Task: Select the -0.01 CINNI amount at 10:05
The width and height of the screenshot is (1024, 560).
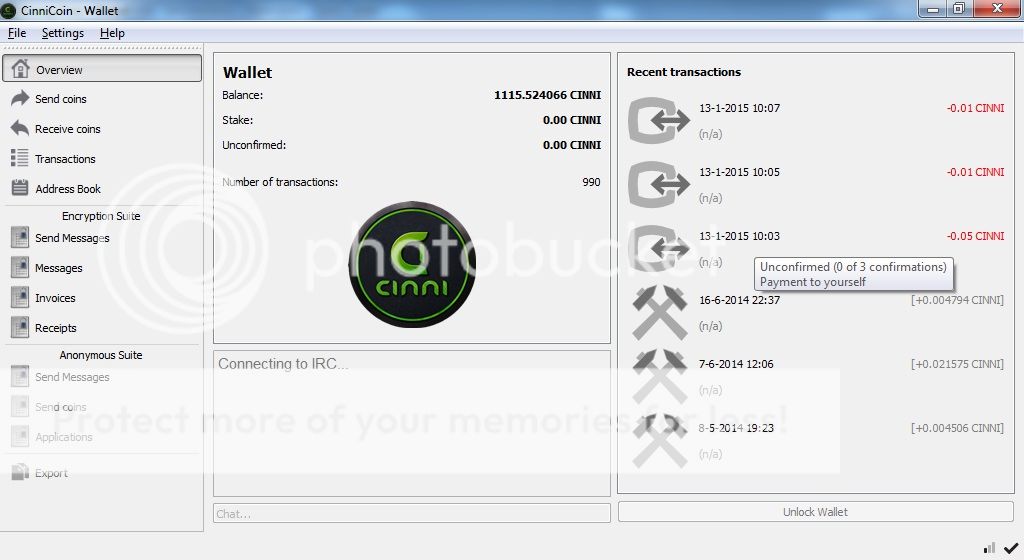Action: [975, 172]
